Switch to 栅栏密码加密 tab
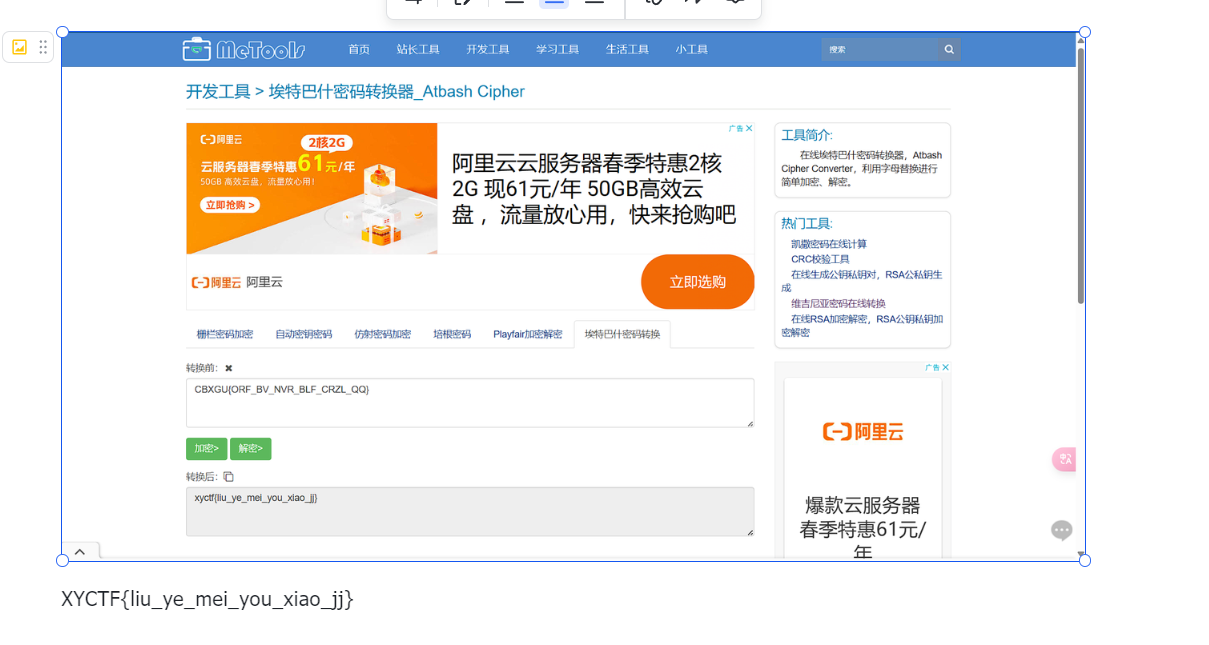 (225, 334)
